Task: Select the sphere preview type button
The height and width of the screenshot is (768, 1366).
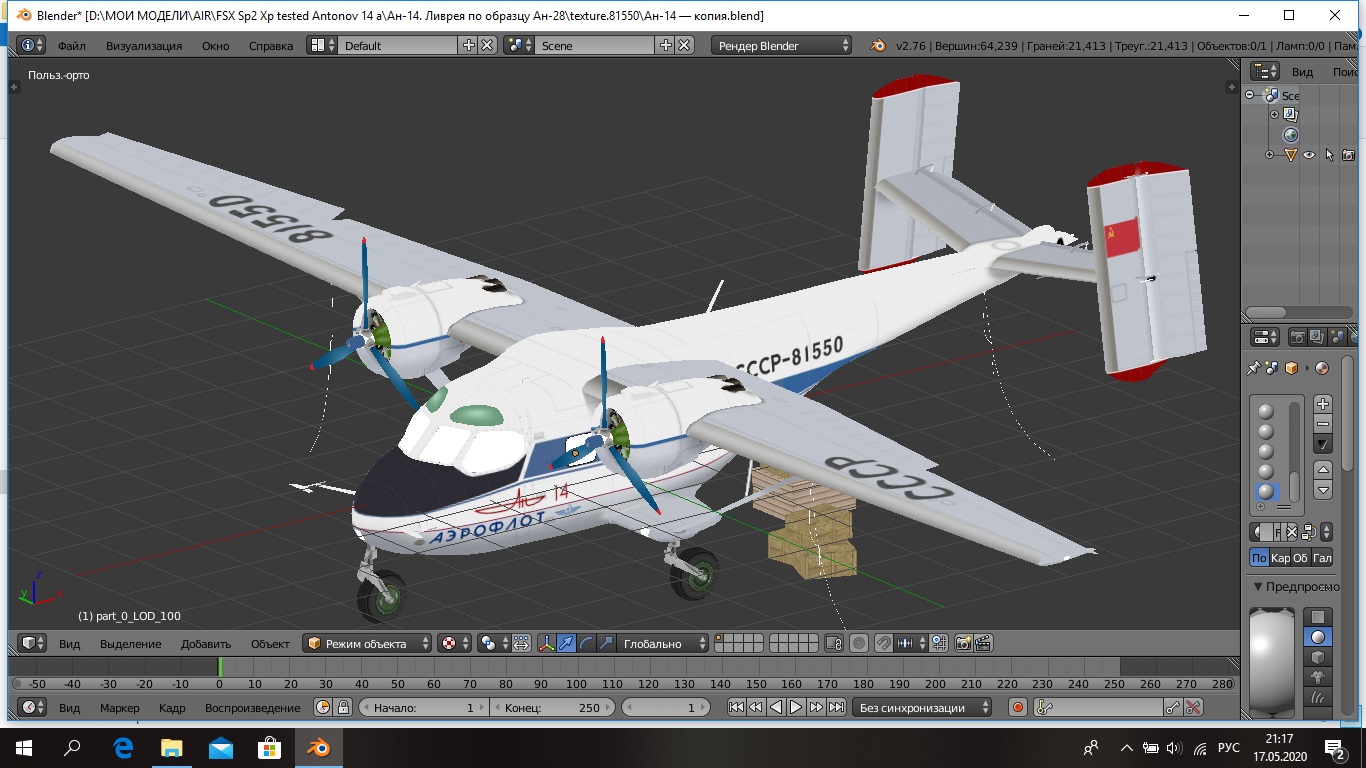Action: [x=1318, y=637]
